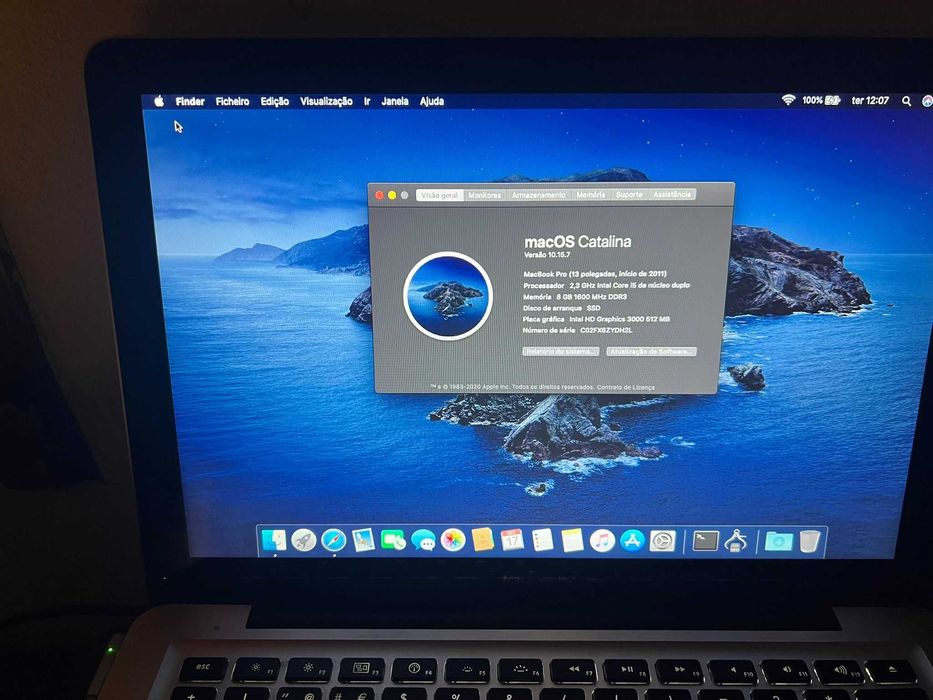Click the Disco de arranque SSD text
Image resolution: width=933 pixels, height=700 pixels.
[561, 308]
